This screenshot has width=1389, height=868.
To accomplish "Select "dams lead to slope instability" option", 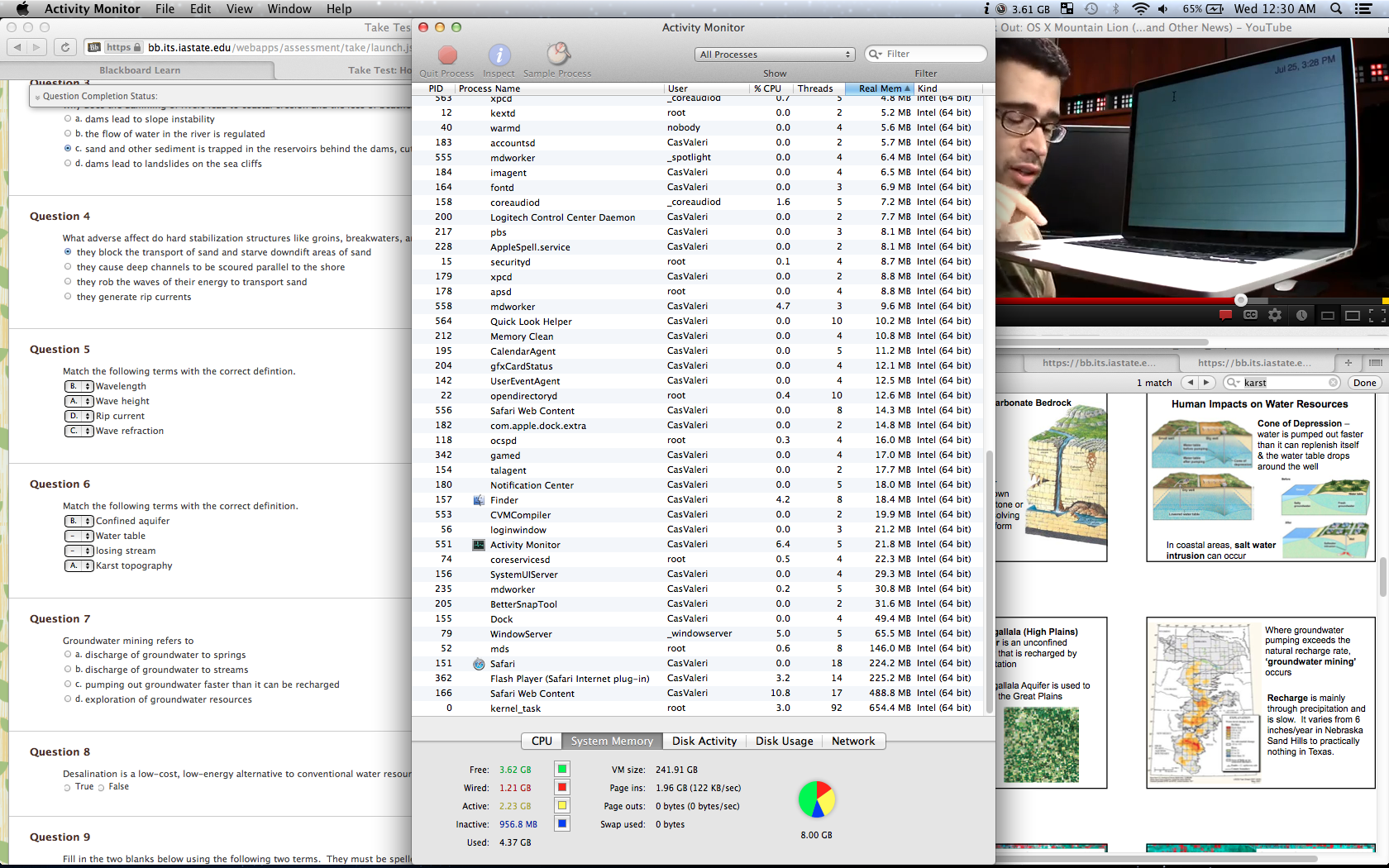I will click(x=68, y=119).
